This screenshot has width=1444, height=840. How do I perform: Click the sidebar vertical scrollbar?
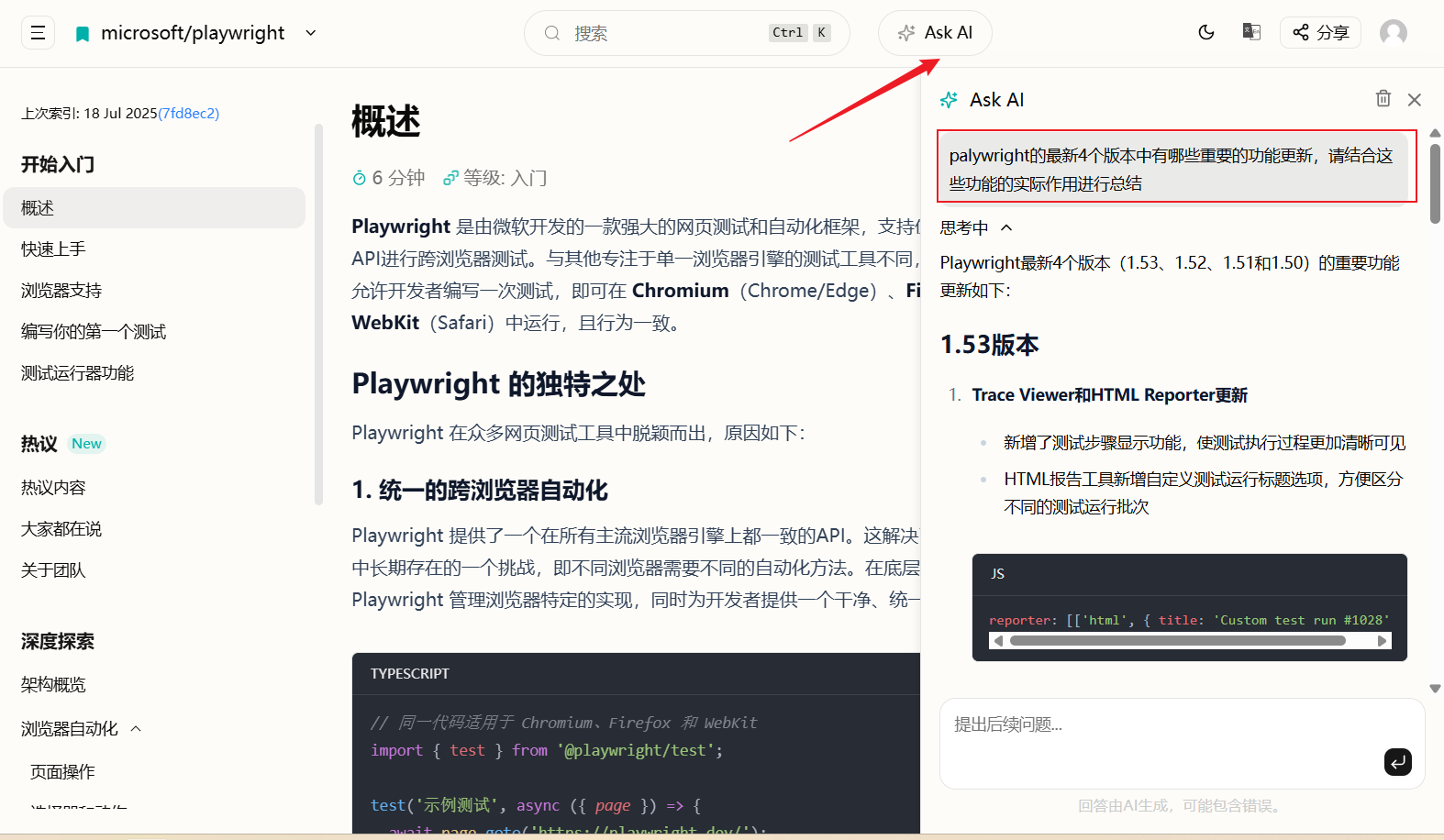click(x=318, y=314)
